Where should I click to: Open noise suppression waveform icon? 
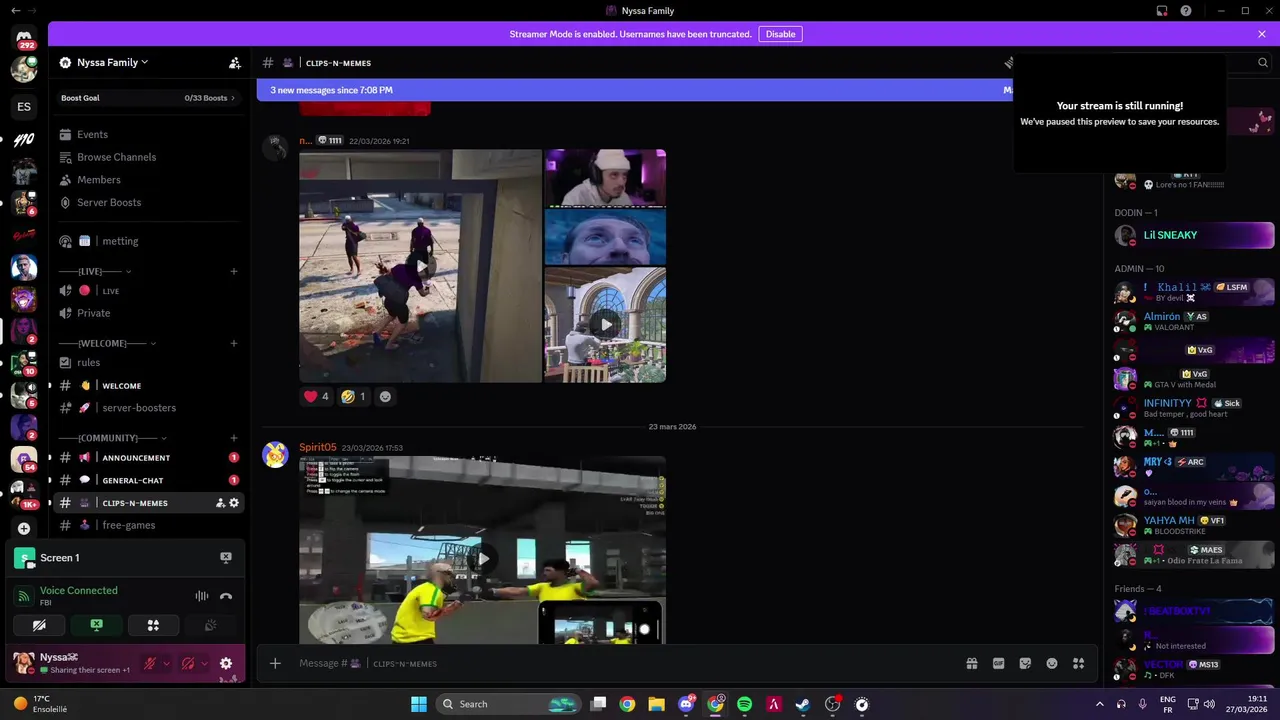(202, 596)
